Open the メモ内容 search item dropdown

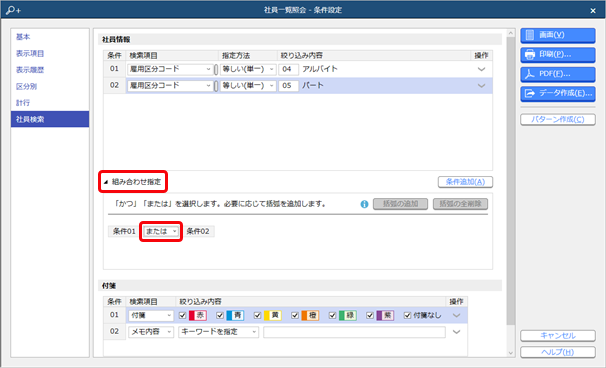(151, 332)
